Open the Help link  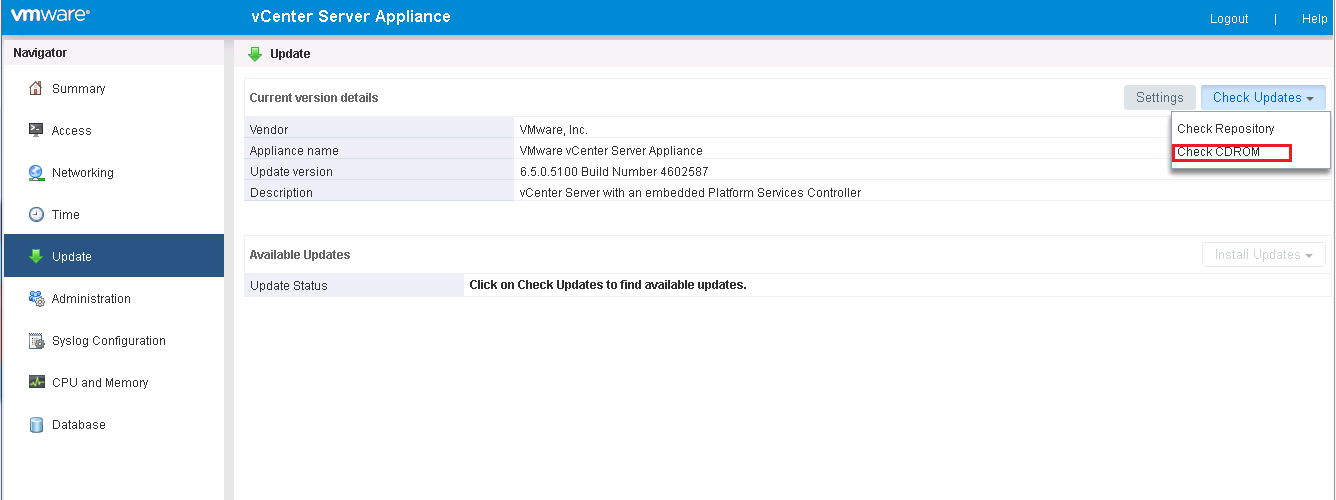tap(1314, 19)
